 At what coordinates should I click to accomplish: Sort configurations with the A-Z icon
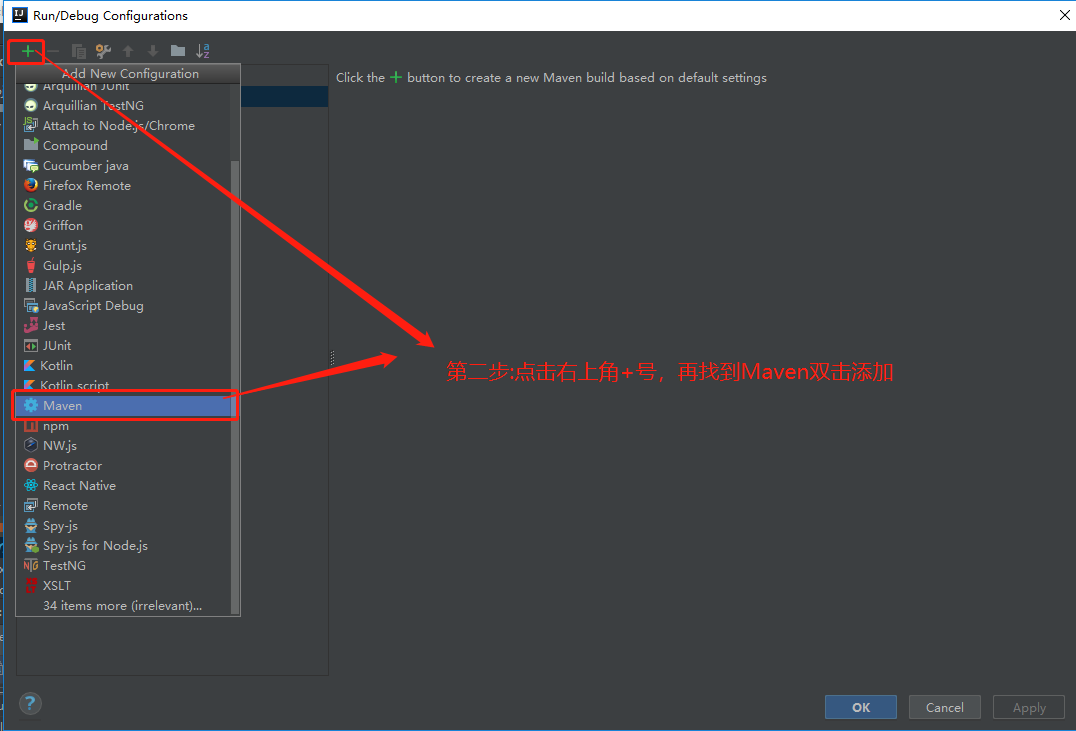(202, 51)
